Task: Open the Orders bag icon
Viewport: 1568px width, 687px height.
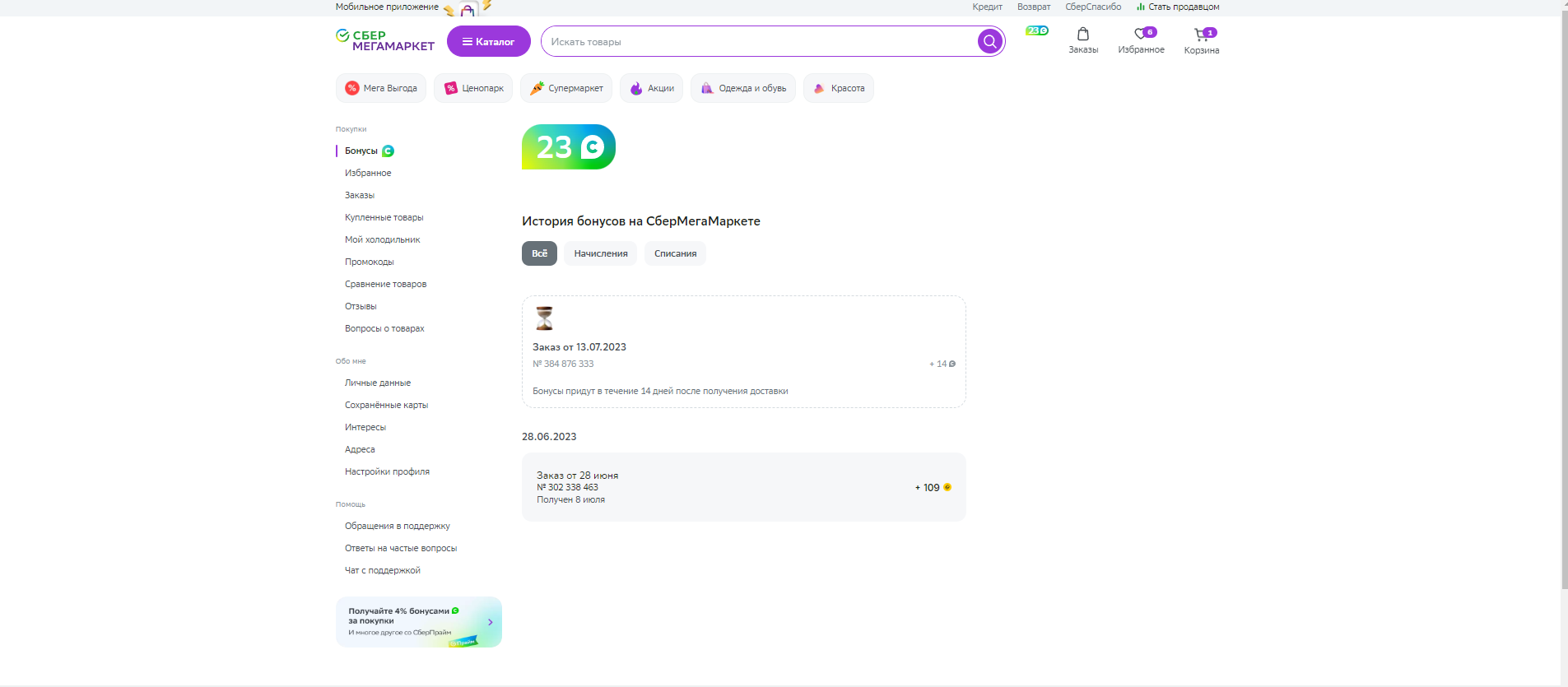Action: 1083,34
